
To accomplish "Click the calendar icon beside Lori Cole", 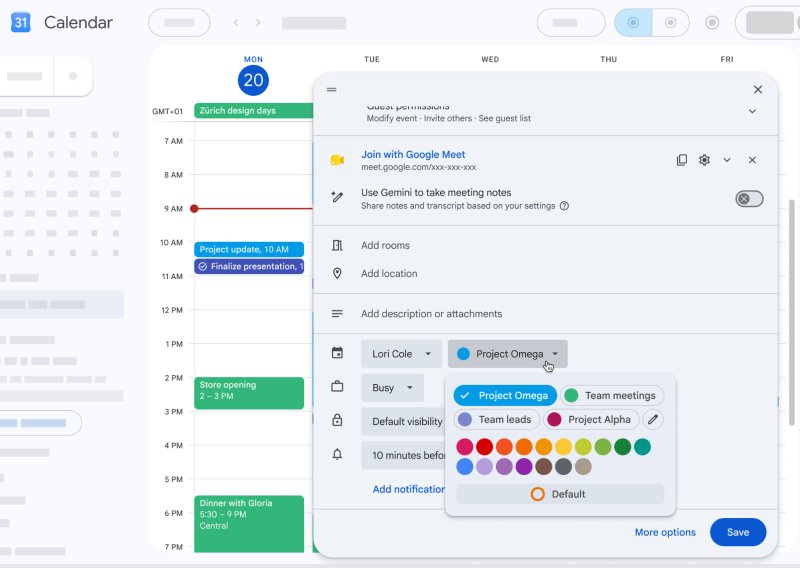I will click(337, 353).
